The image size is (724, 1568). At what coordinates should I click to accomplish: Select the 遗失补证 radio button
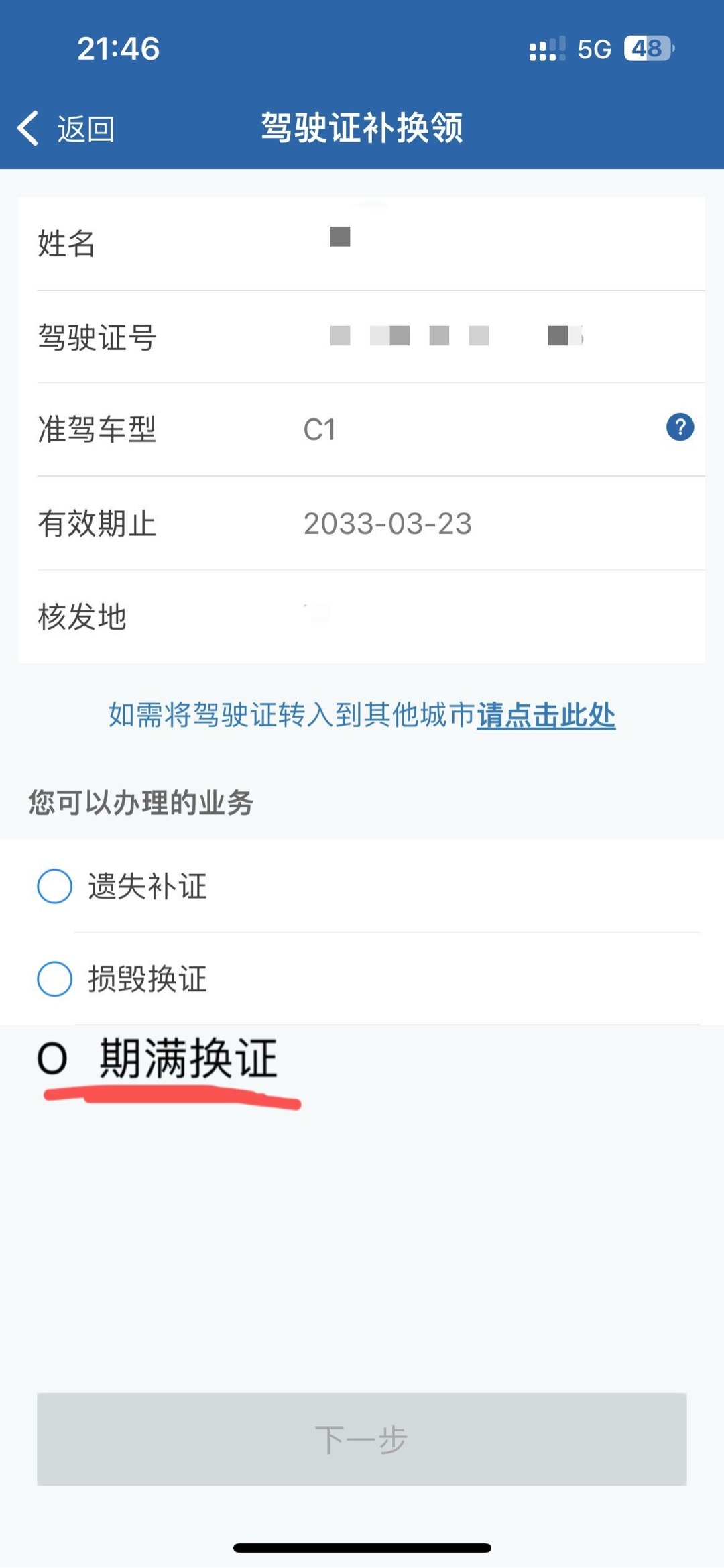55,886
